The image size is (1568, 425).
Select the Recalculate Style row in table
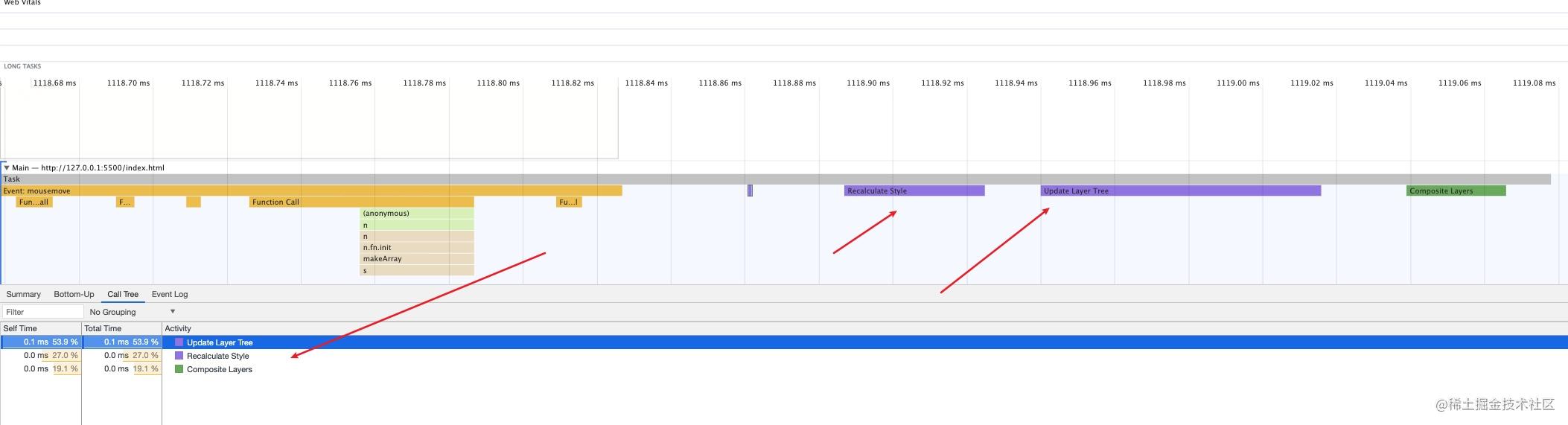(x=784, y=356)
